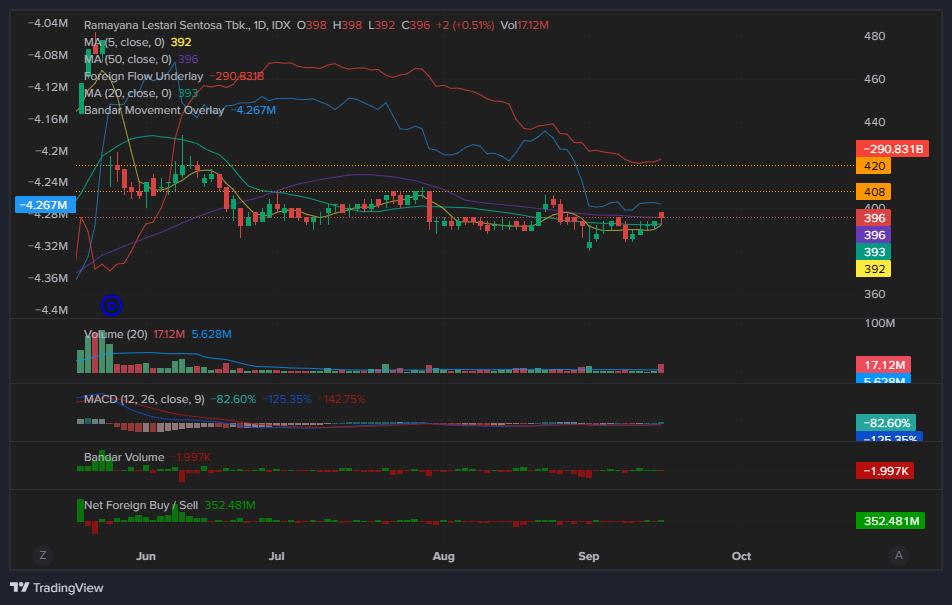Image resolution: width=952 pixels, height=605 pixels.
Task: Select the MACD (12, 26, close, 9) legend
Action: (144, 399)
